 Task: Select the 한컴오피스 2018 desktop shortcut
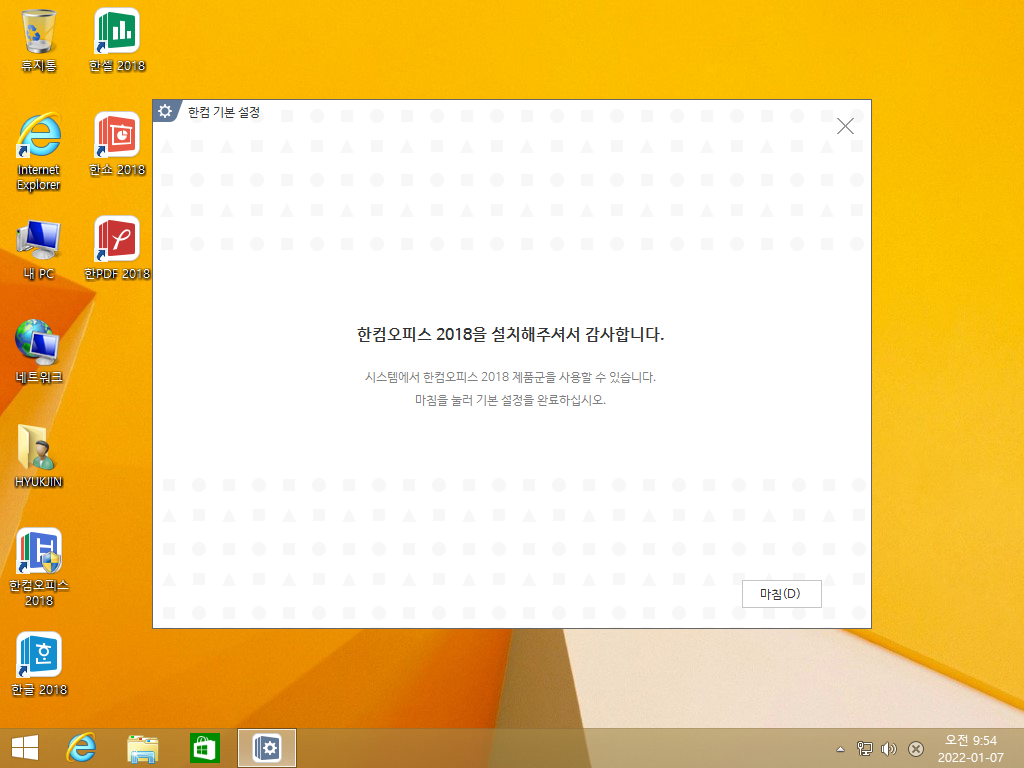(x=39, y=568)
